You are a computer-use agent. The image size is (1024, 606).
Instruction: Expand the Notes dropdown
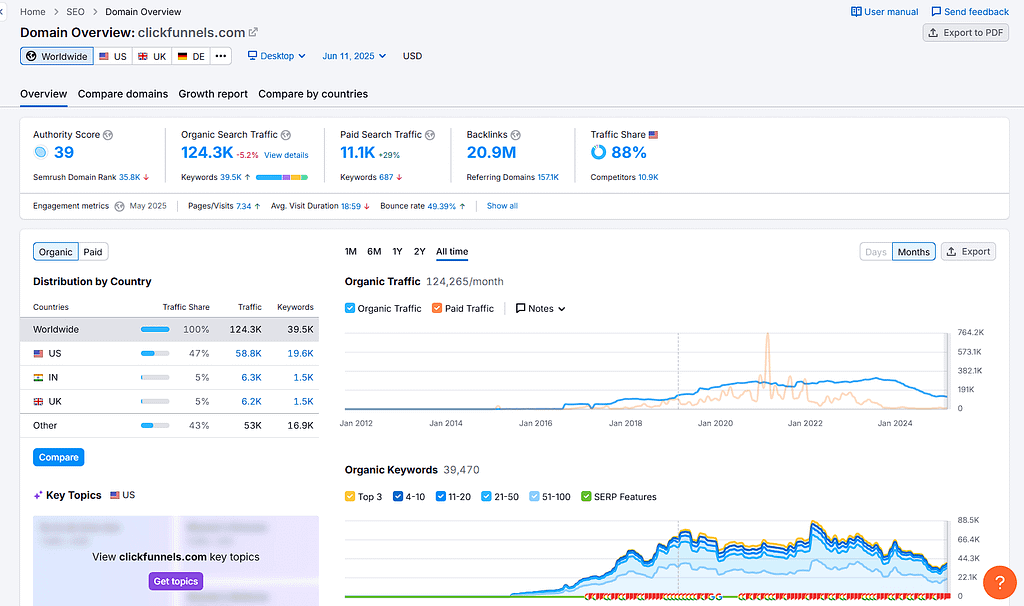click(x=540, y=308)
